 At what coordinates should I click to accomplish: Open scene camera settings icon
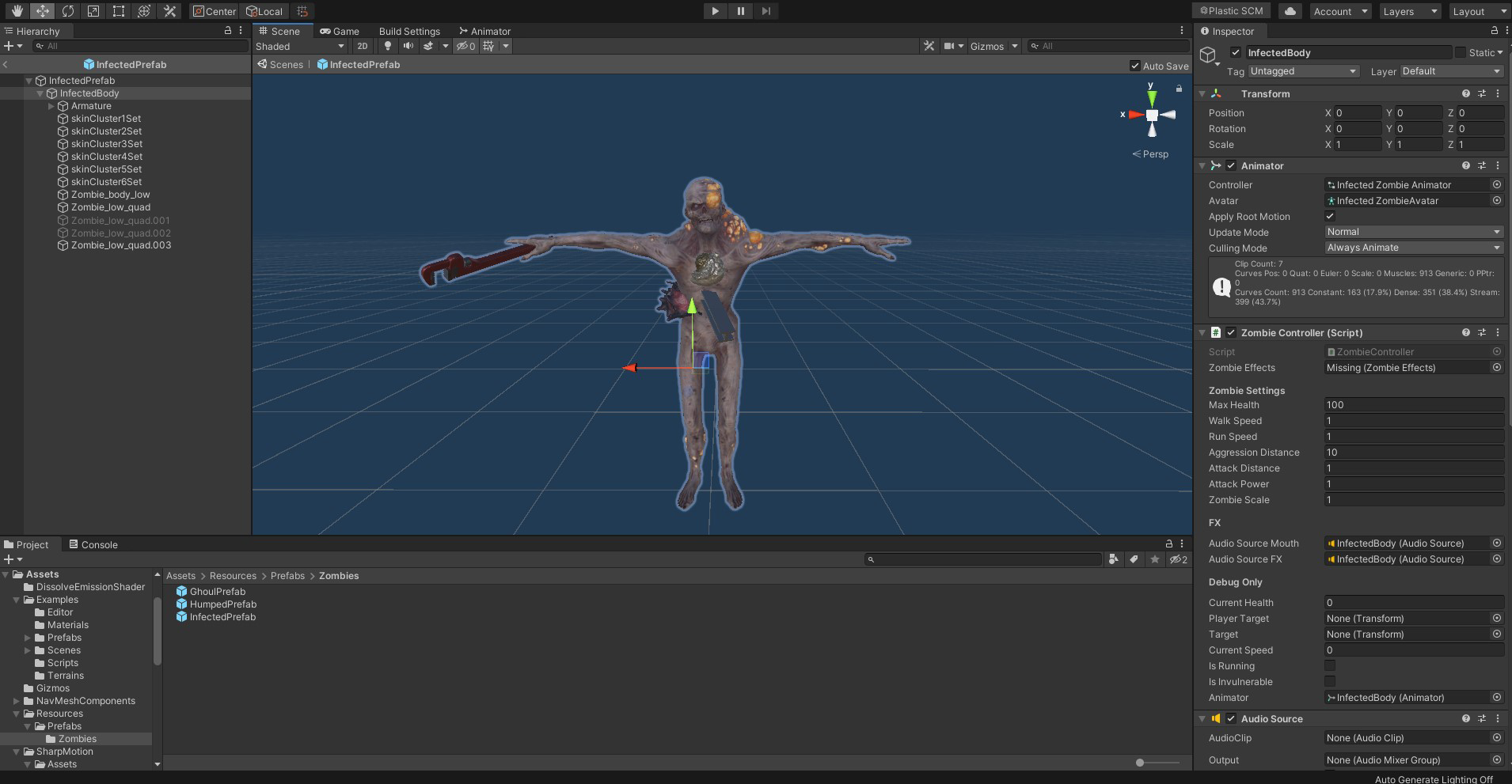(x=948, y=46)
